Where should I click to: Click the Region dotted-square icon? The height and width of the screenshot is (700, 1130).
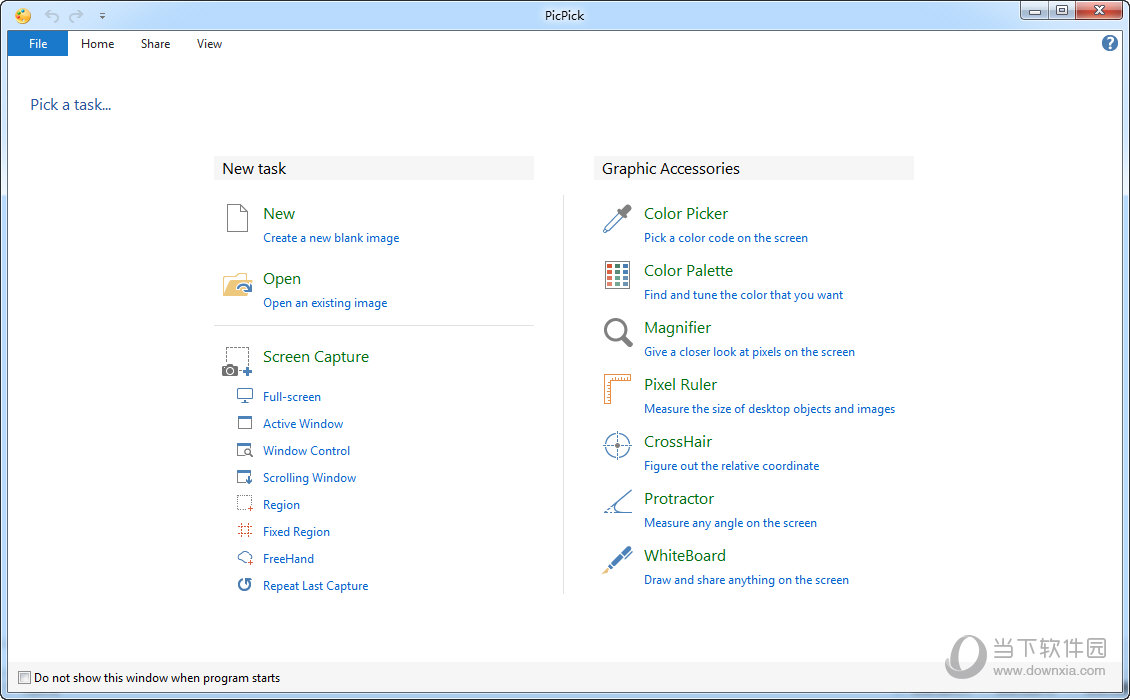(245, 504)
